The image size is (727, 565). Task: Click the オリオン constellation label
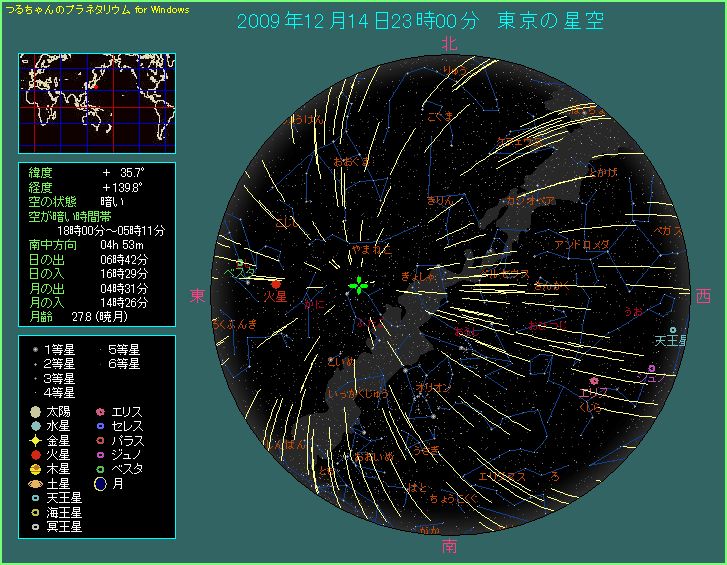(x=434, y=387)
